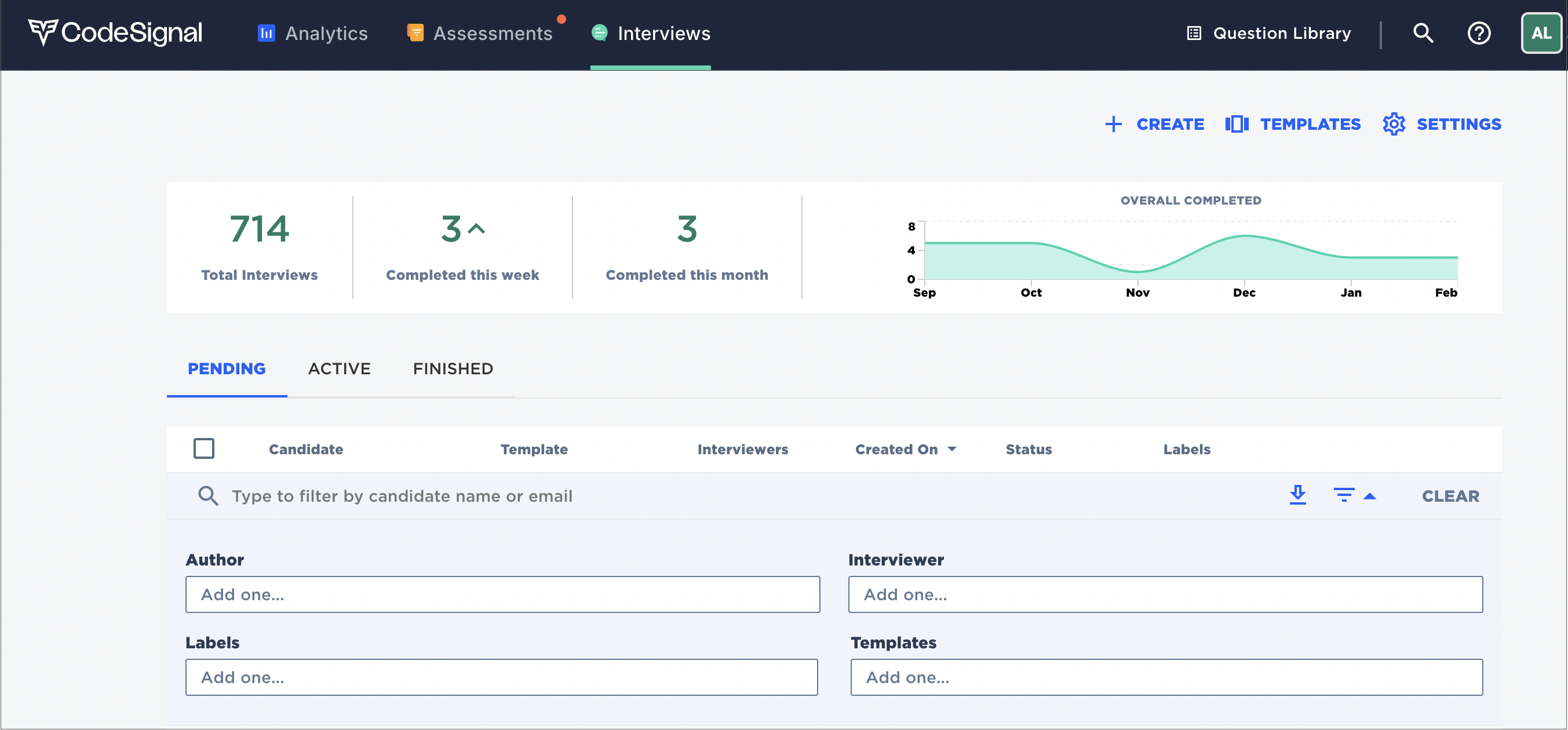1568x730 pixels.
Task: Sort by Created On column arrow
Action: (952, 450)
